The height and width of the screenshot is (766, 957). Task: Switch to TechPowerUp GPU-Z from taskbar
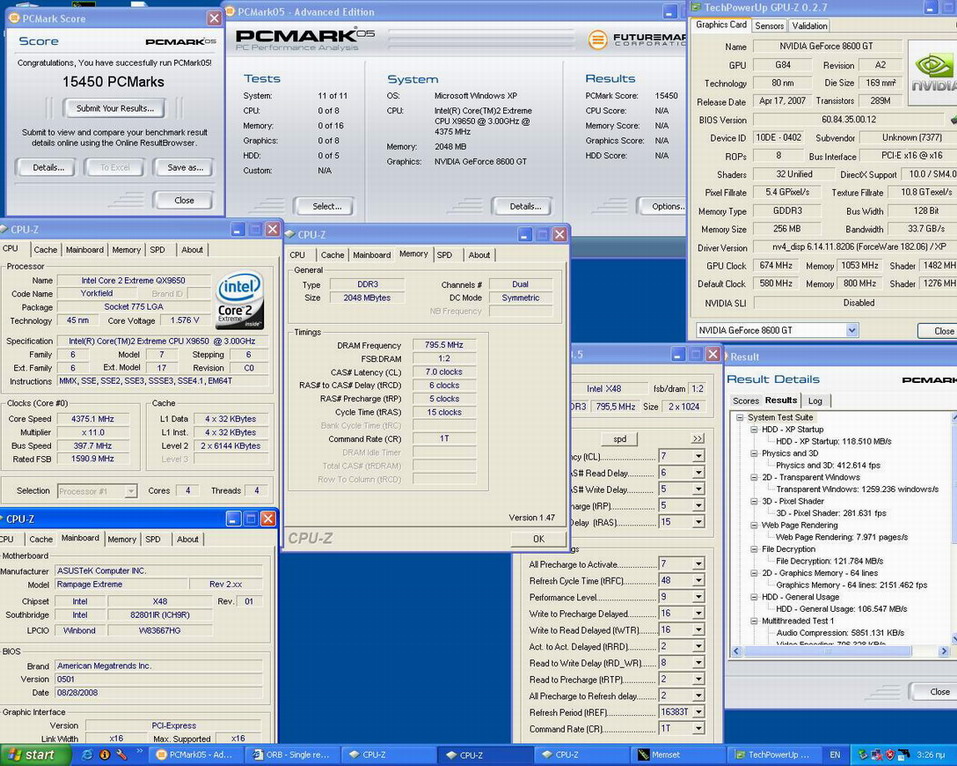click(776, 755)
